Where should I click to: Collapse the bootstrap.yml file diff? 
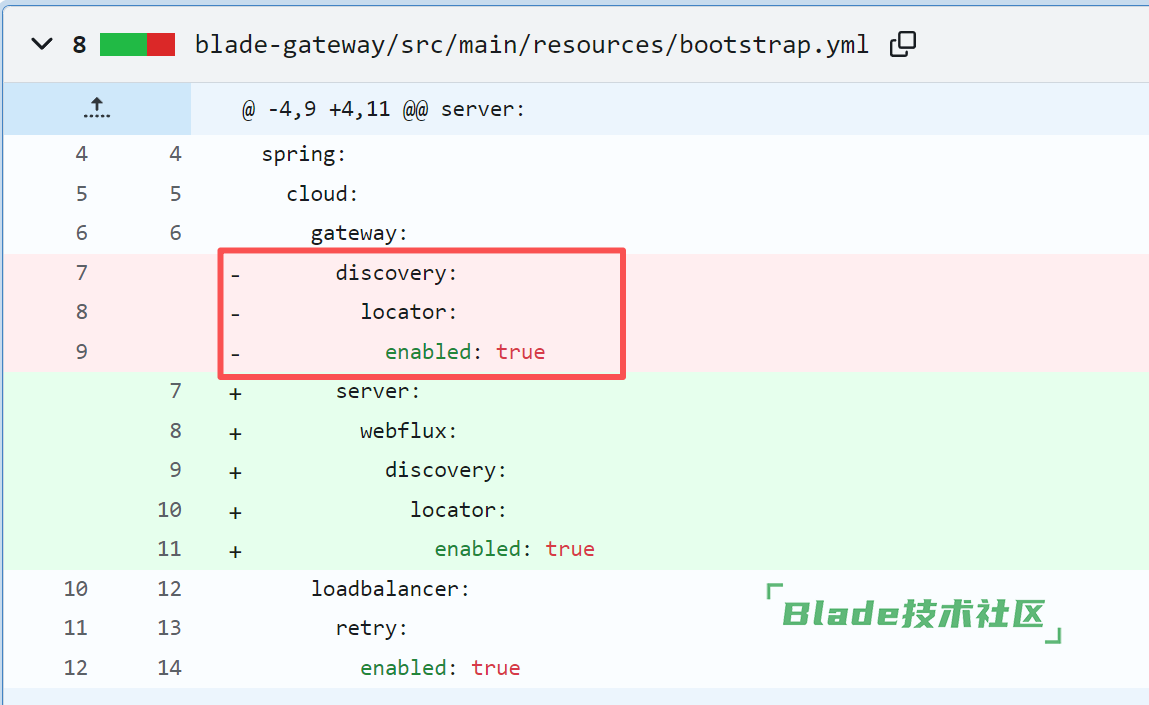42,45
